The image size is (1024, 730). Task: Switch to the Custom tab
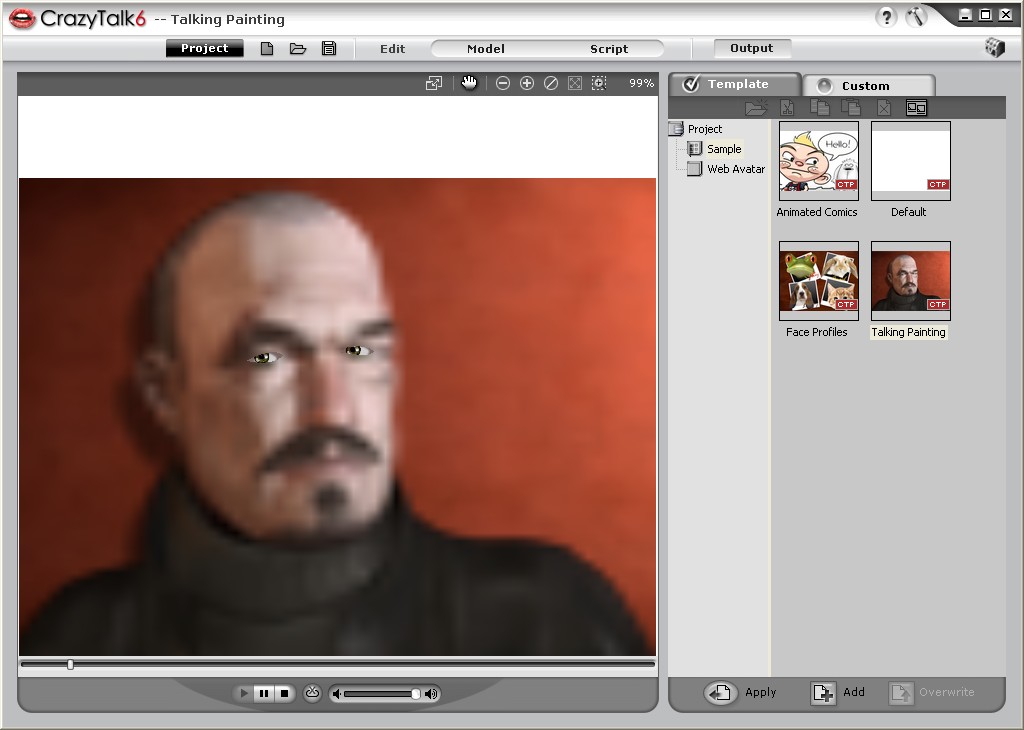(x=869, y=86)
